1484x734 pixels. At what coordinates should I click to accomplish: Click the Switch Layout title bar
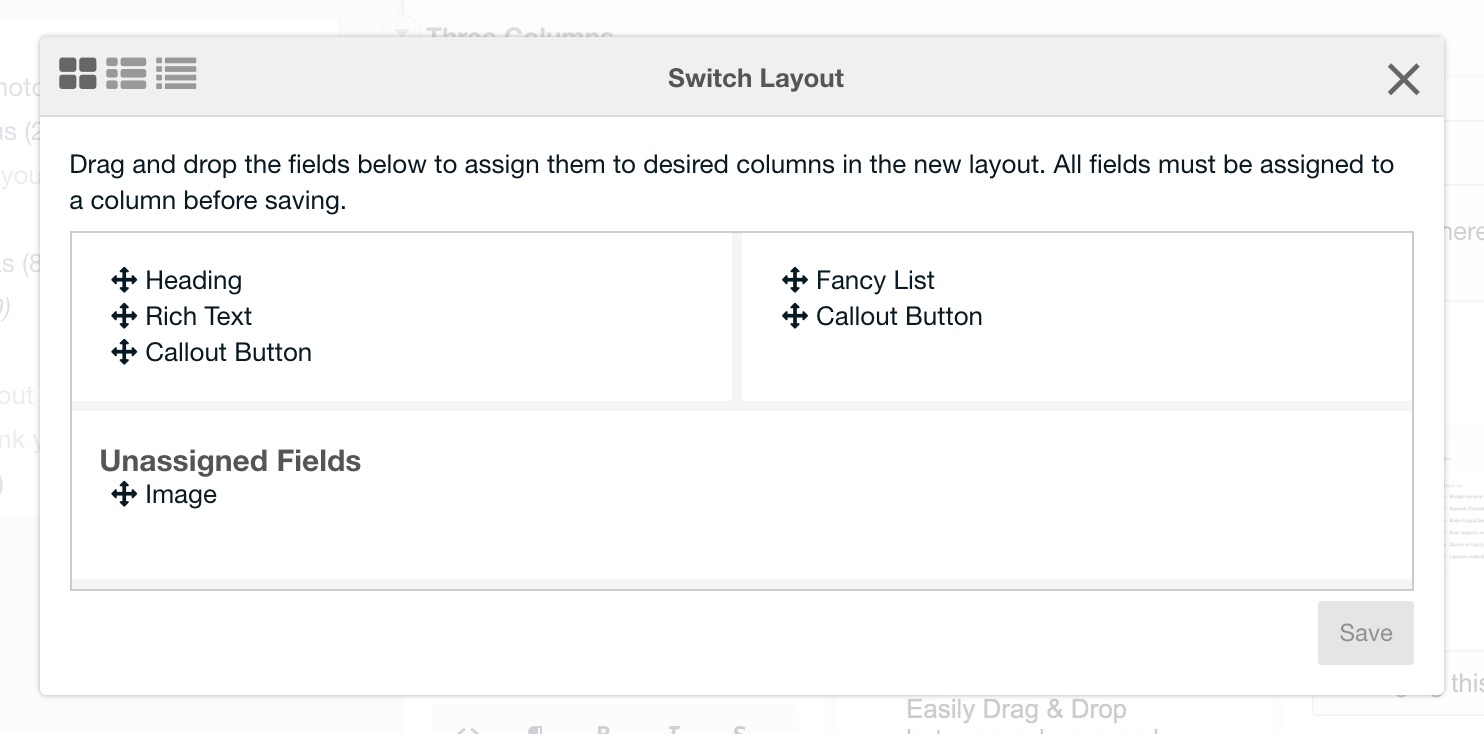pyautogui.click(x=756, y=78)
